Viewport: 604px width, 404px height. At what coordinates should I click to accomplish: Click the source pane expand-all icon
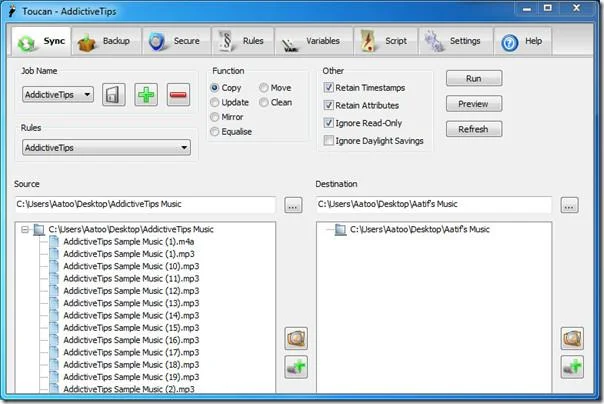pos(296,339)
